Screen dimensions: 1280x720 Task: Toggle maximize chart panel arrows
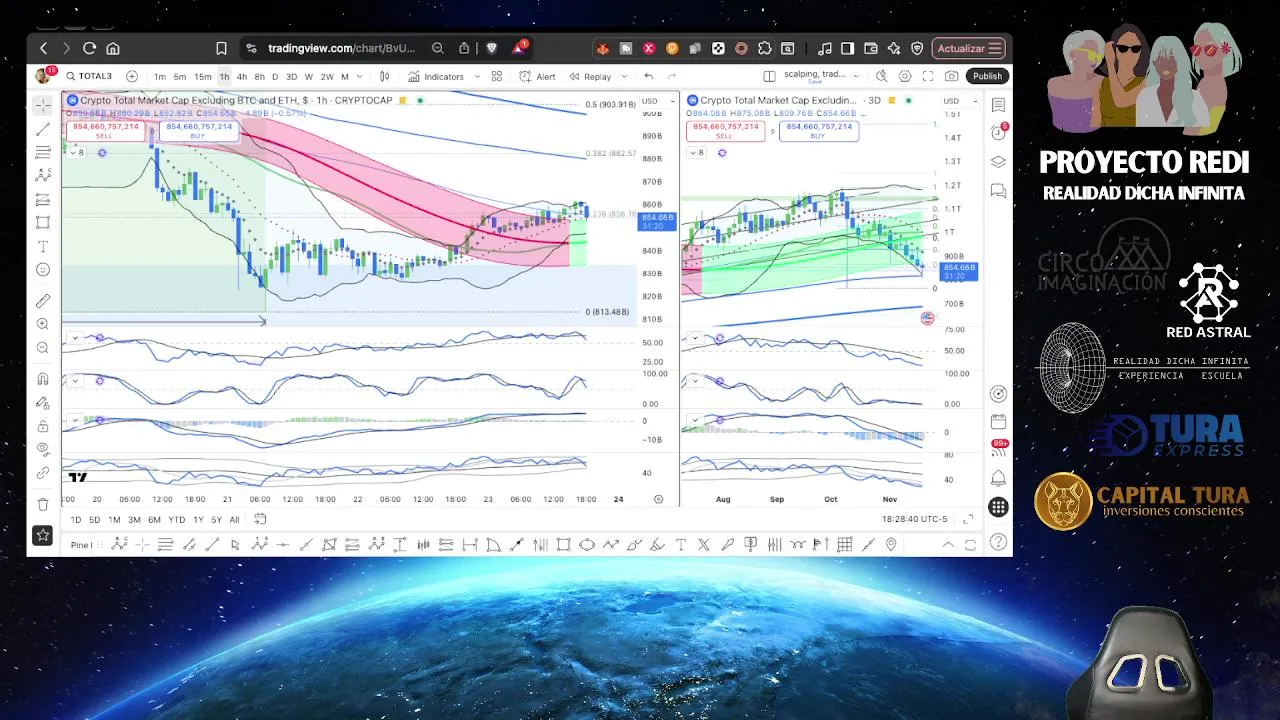[968, 519]
